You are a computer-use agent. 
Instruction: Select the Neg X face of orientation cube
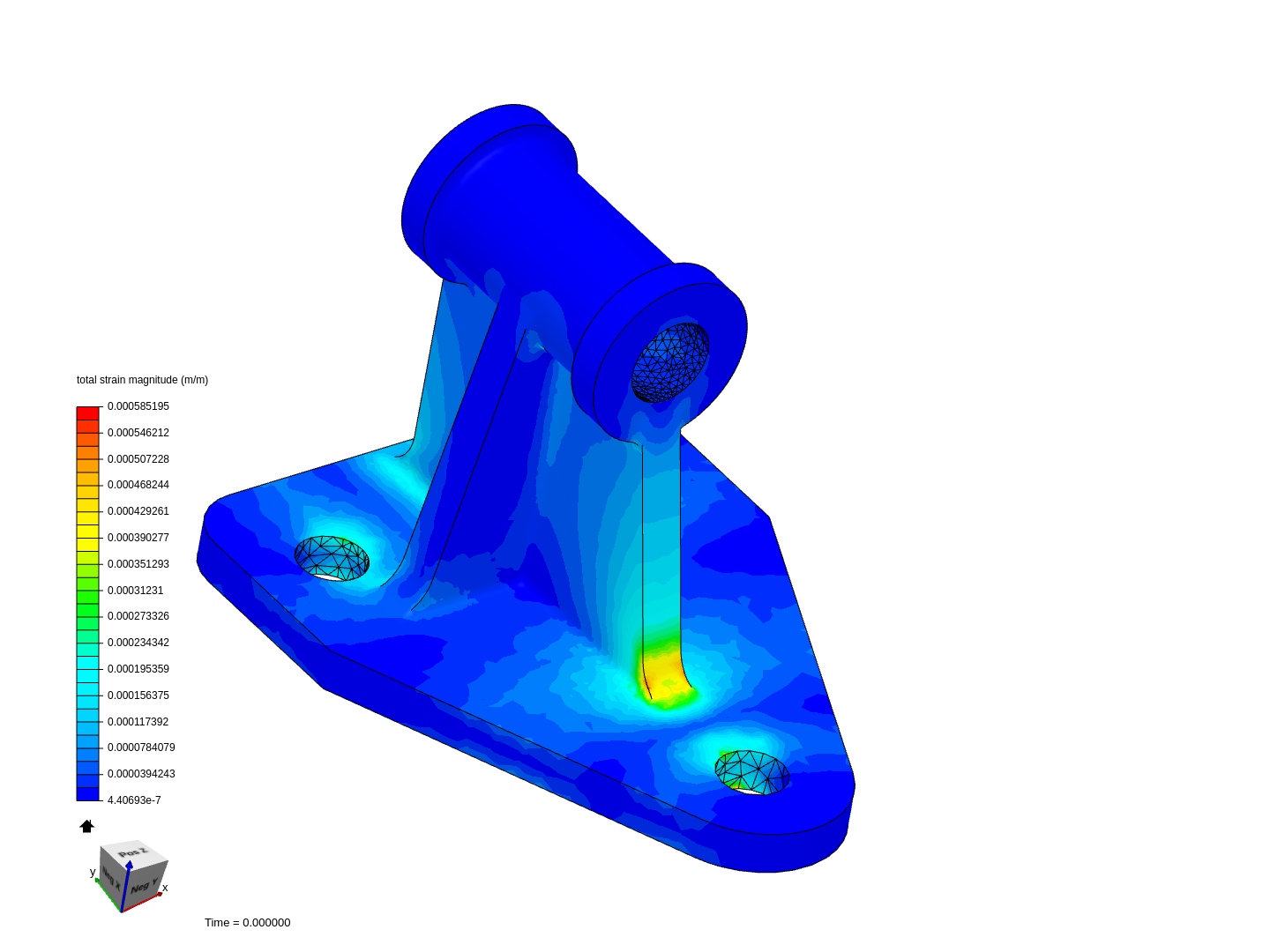point(111,879)
